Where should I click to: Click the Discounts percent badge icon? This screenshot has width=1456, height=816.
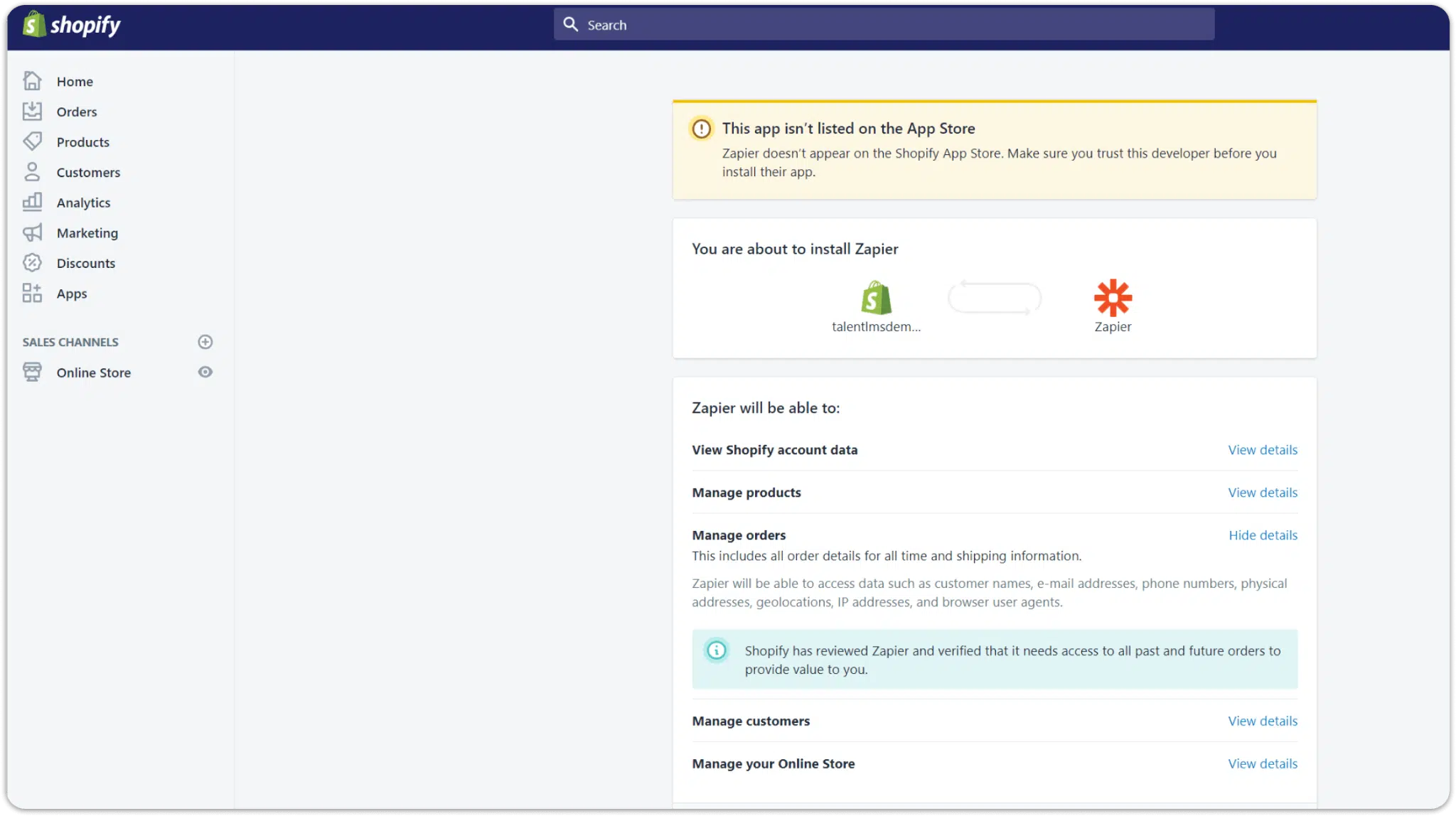[x=32, y=263]
